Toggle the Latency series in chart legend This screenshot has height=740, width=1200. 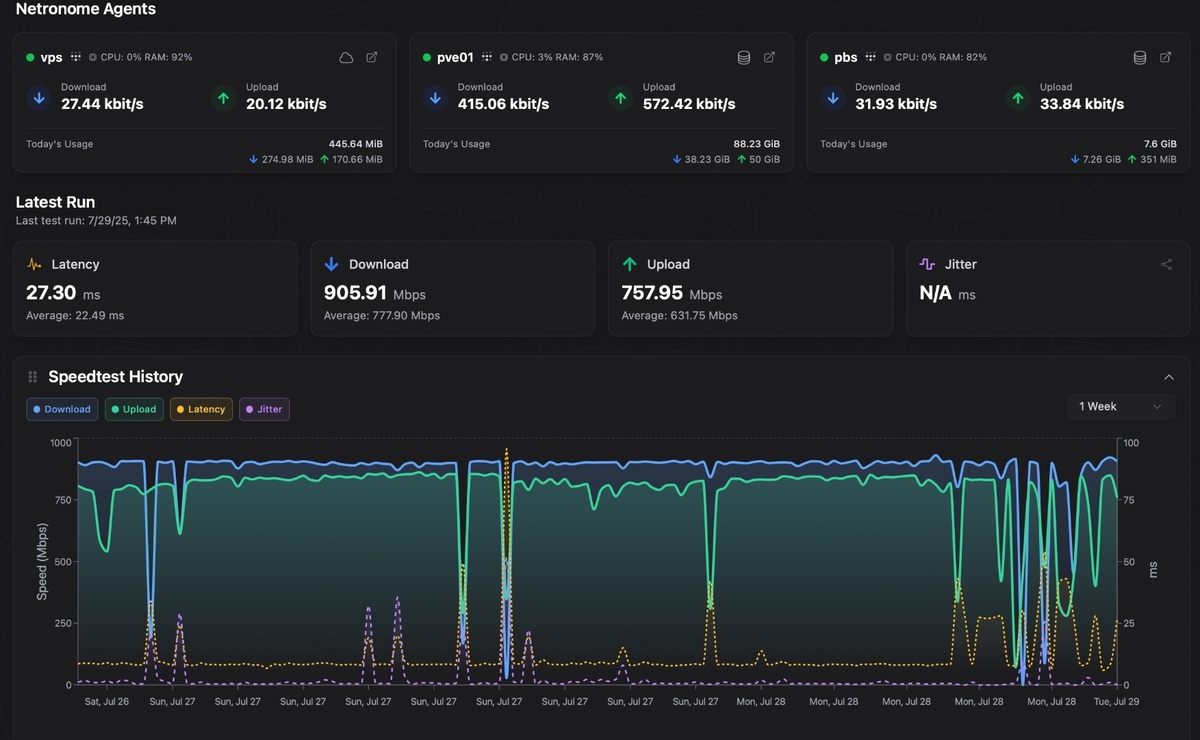pos(201,409)
